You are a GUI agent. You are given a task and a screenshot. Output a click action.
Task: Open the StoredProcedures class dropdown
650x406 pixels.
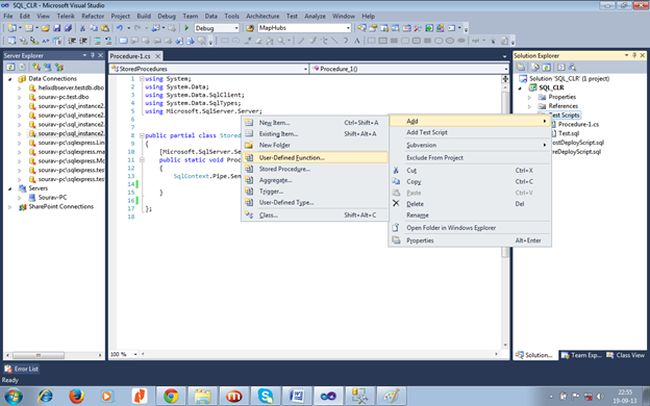click(306, 69)
